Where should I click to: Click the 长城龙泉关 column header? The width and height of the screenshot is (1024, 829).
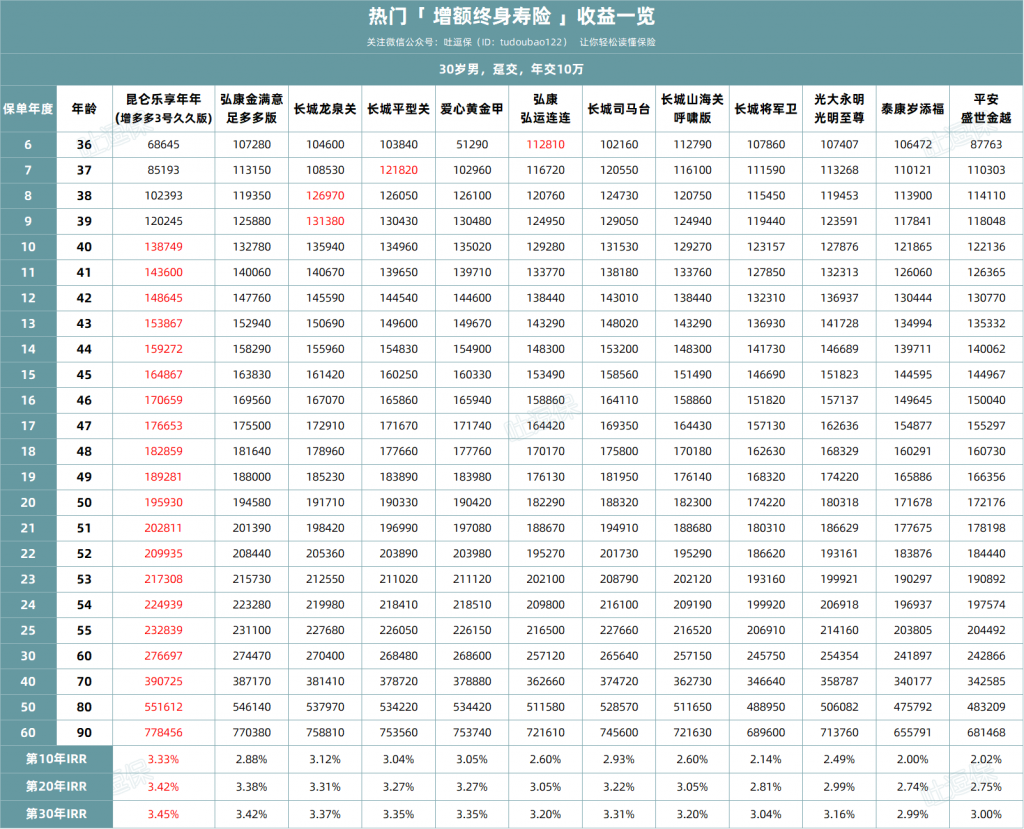pyautogui.click(x=325, y=109)
